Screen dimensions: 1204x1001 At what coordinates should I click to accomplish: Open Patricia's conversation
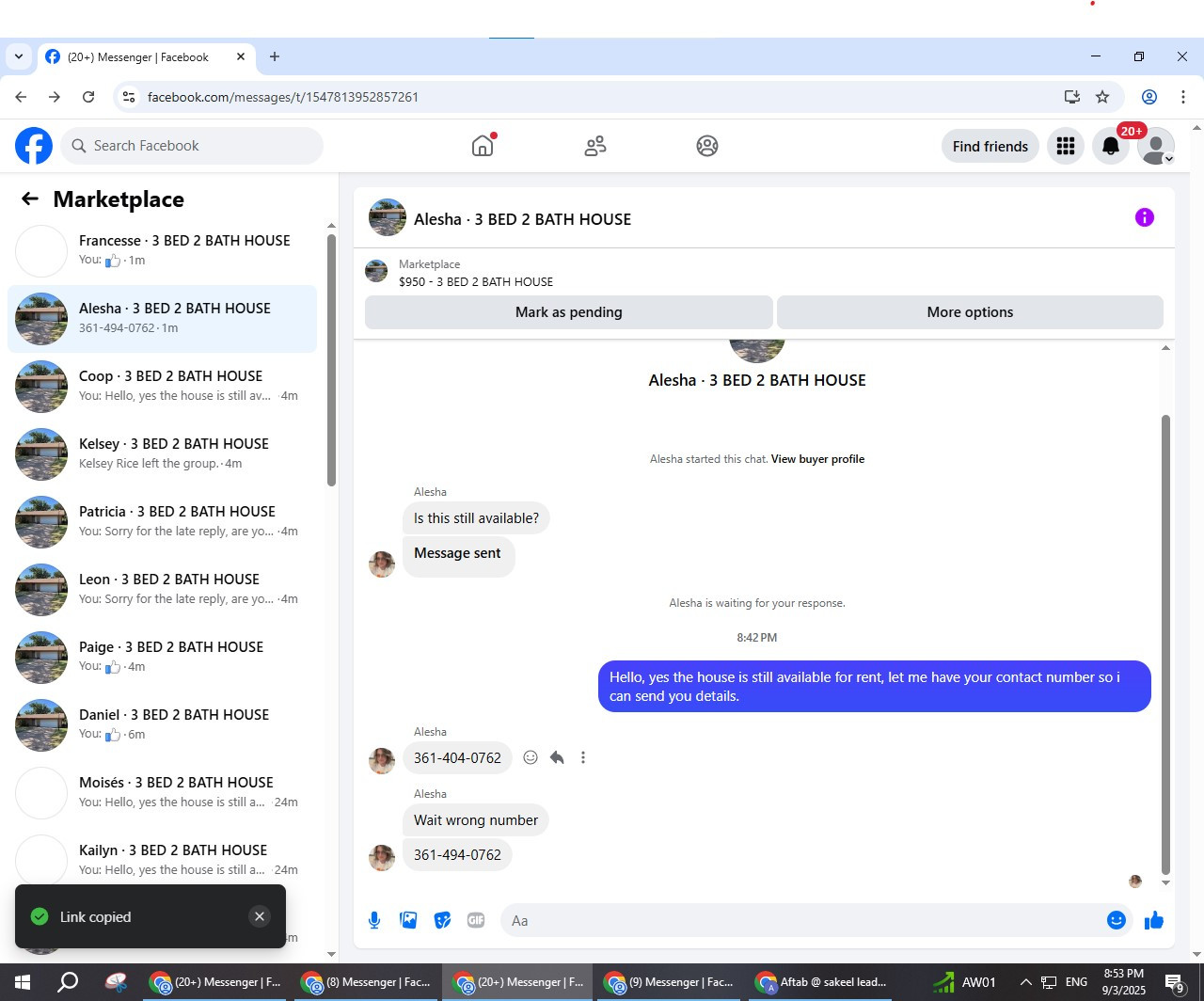162,521
